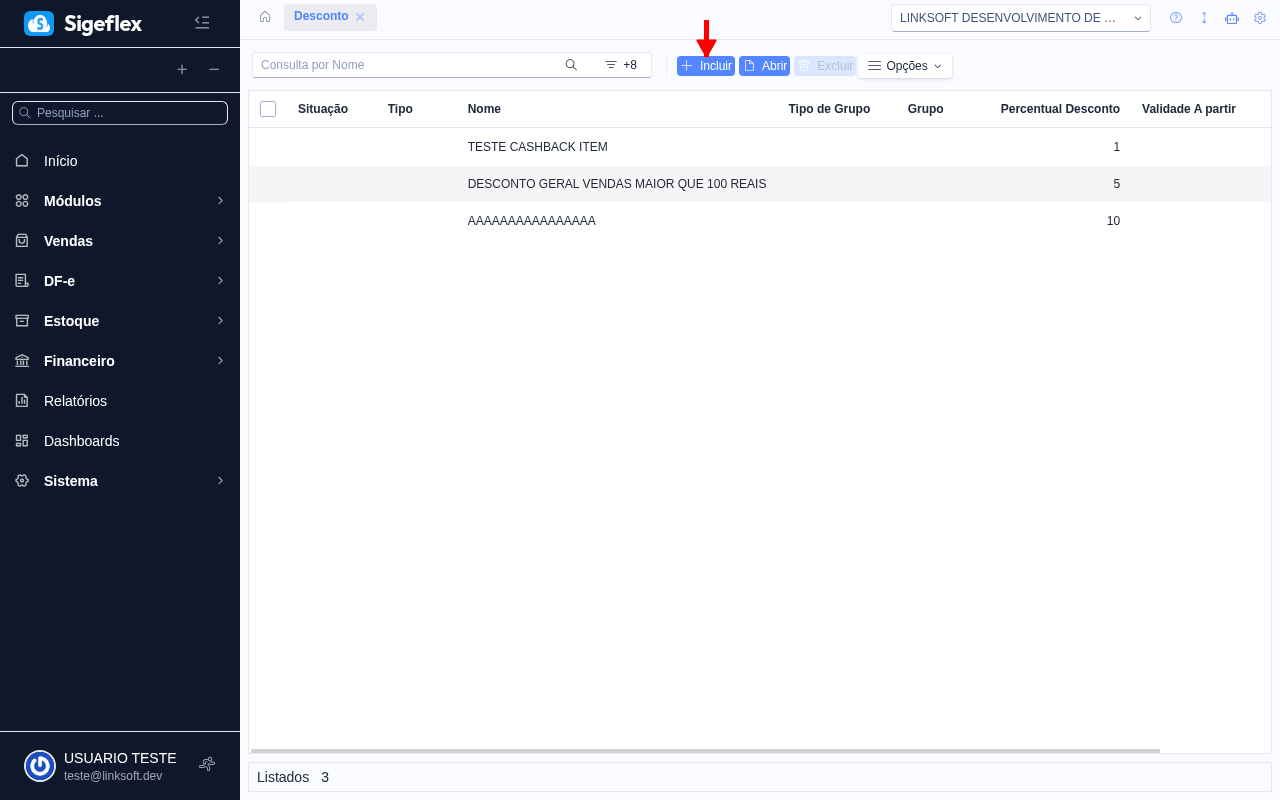The width and height of the screenshot is (1280, 800).
Task: Click the plus icon above the sidebar search
Action: coord(182,70)
